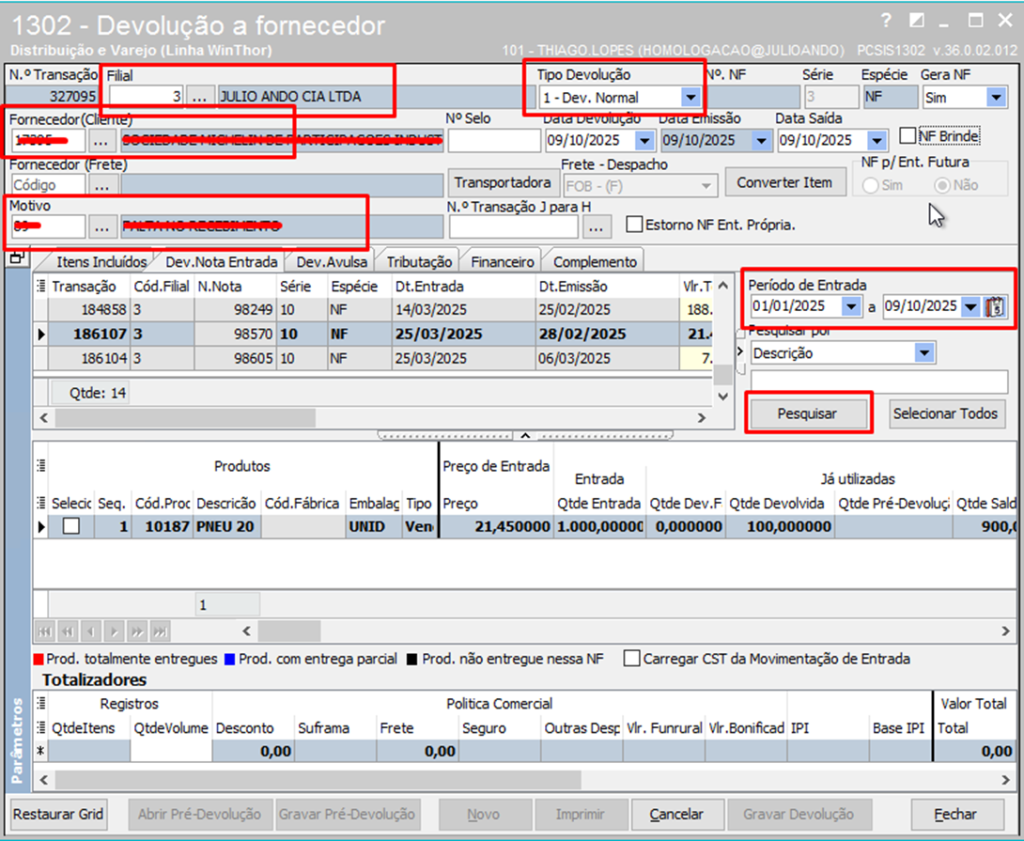Open lookup for N.º Transação J para H
The height and width of the screenshot is (841, 1024).
596,227
